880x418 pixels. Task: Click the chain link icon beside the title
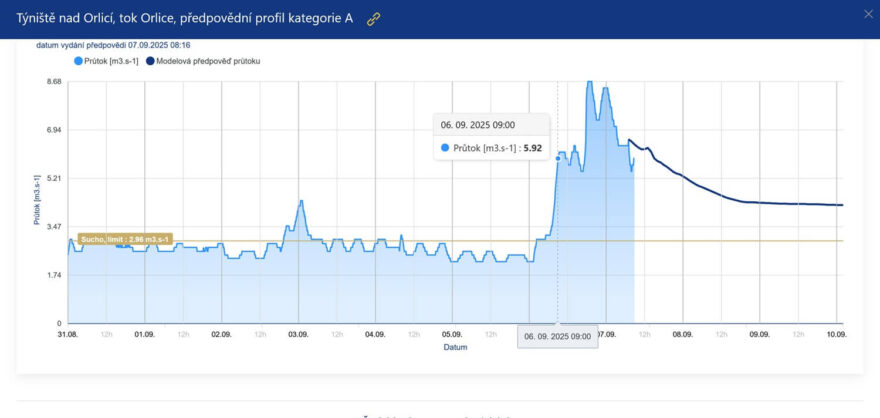pos(374,19)
